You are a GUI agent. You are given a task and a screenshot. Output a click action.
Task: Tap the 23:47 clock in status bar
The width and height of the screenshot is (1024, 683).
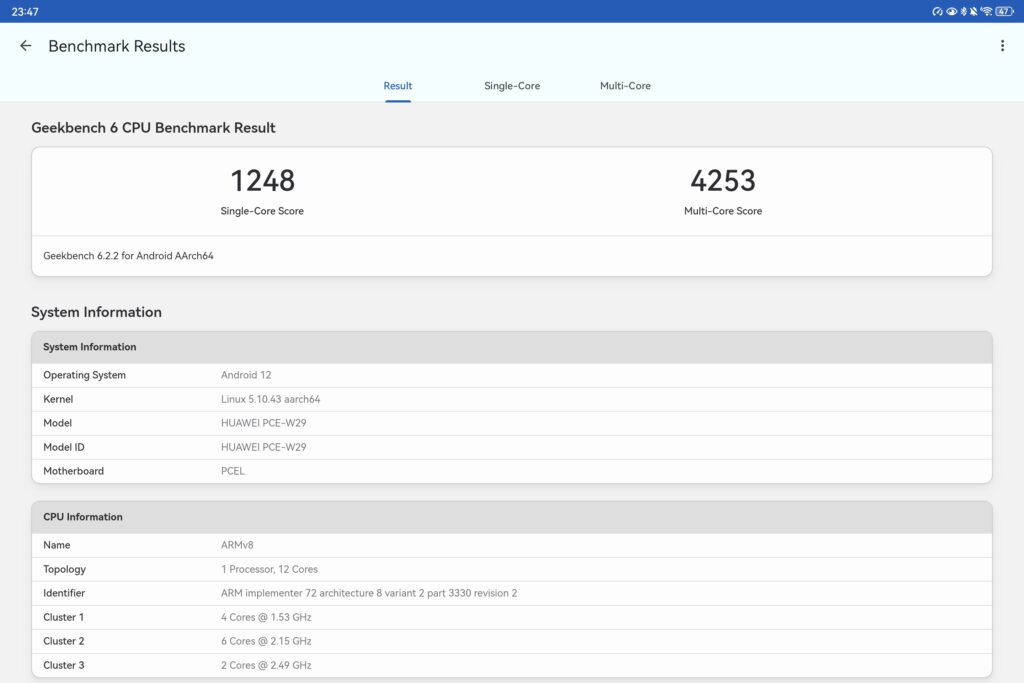(x=25, y=11)
